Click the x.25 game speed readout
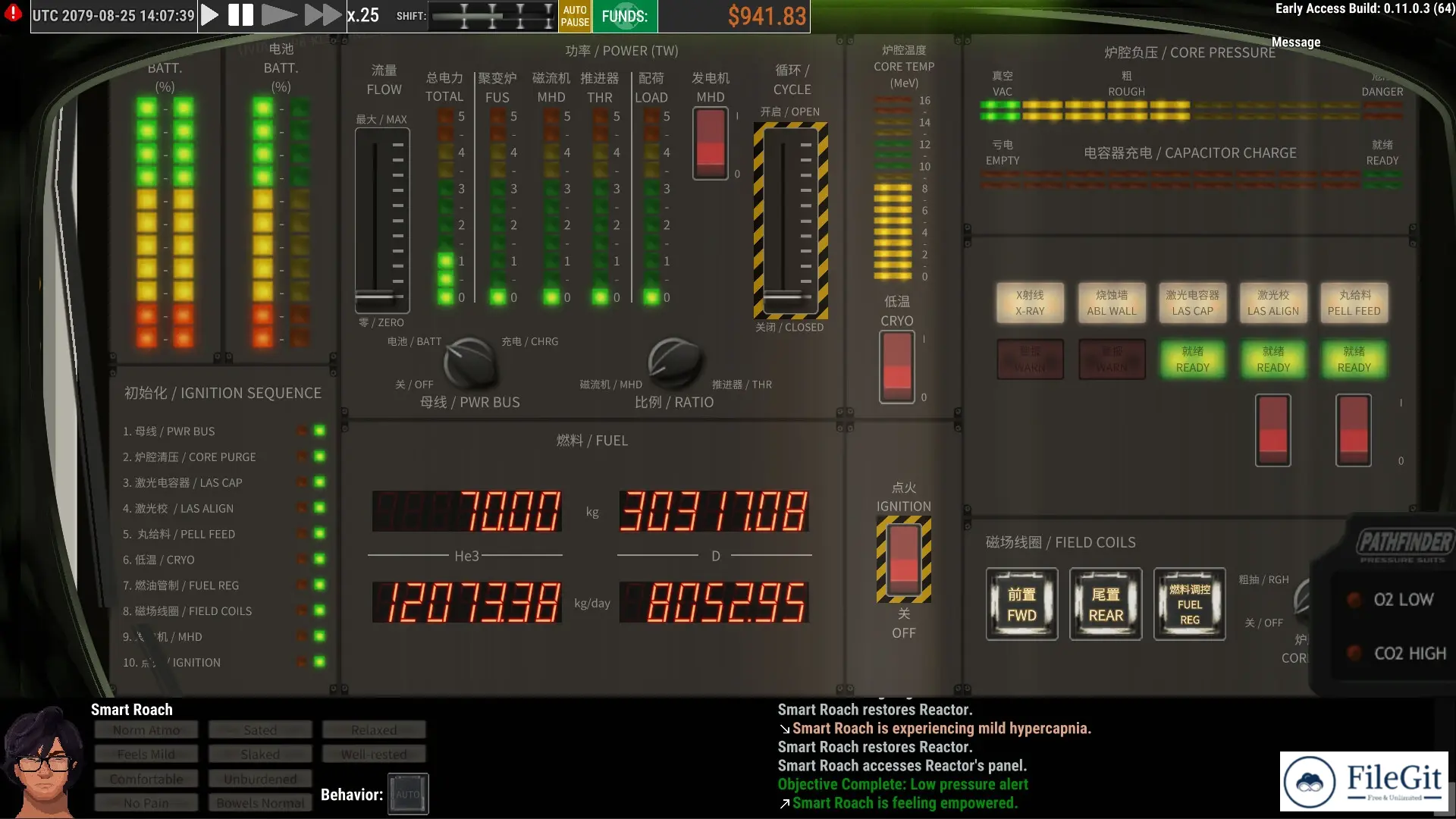The image size is (1456, 819). click(x=363, y=16)
